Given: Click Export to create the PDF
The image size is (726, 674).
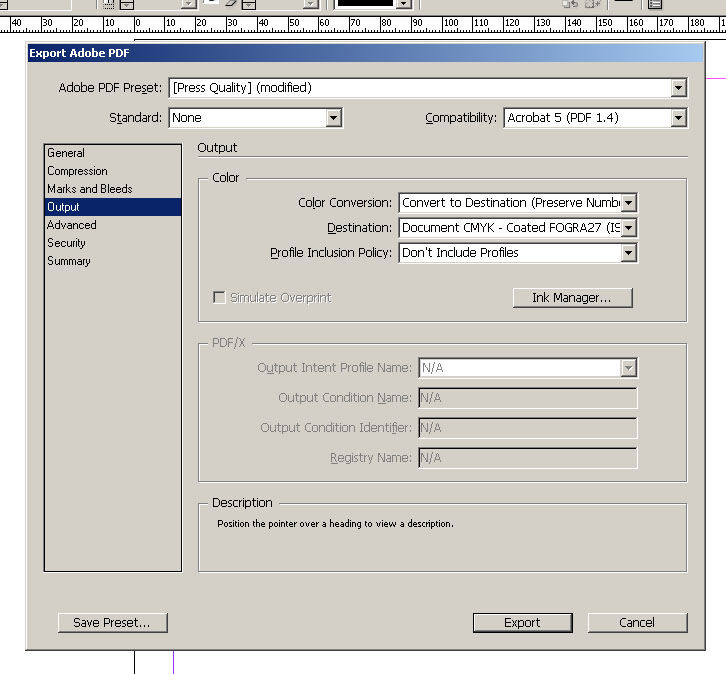Looking at the screenshot, I should (x=522, y=623).
